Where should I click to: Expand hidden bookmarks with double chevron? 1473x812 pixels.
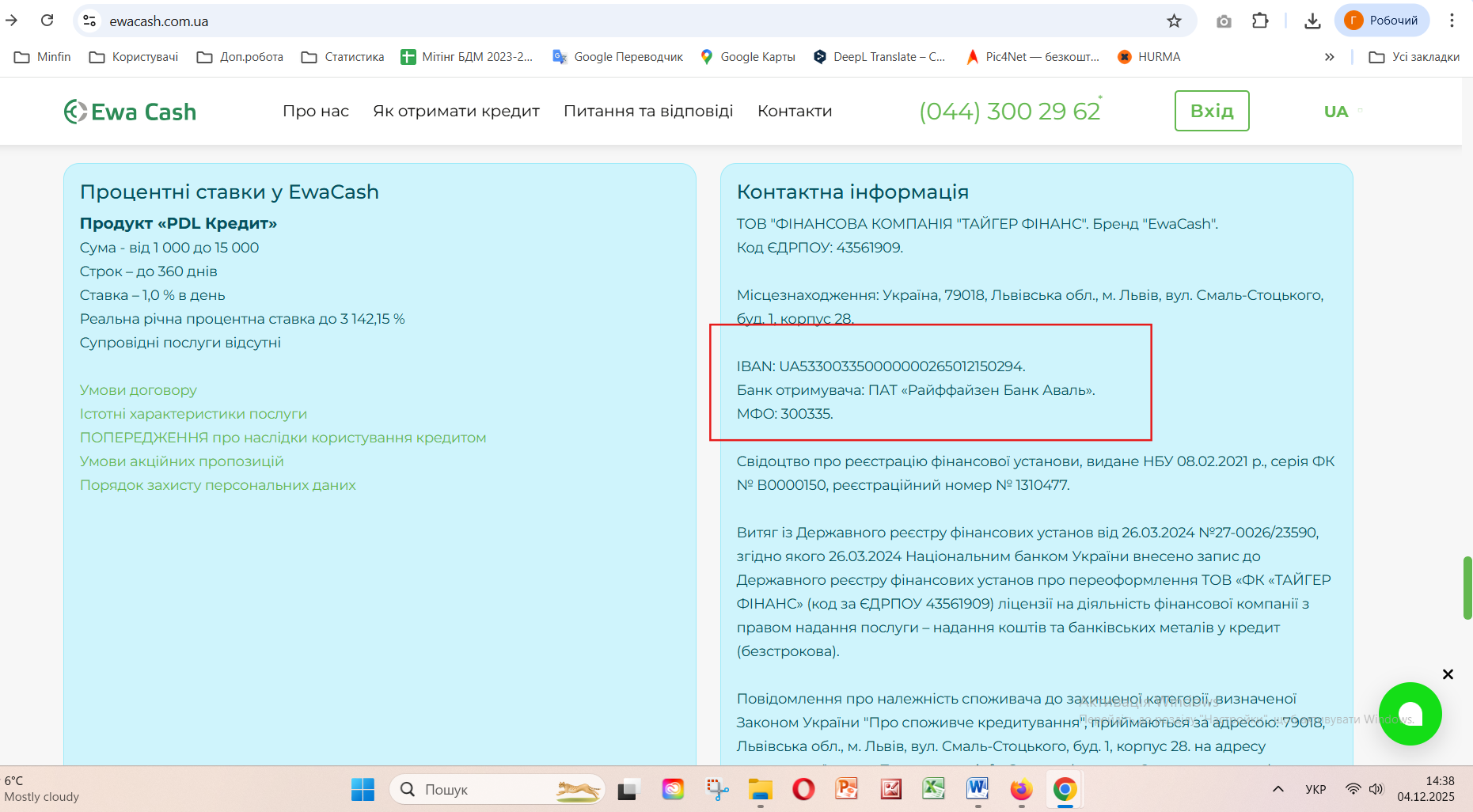click(1330, 57)
